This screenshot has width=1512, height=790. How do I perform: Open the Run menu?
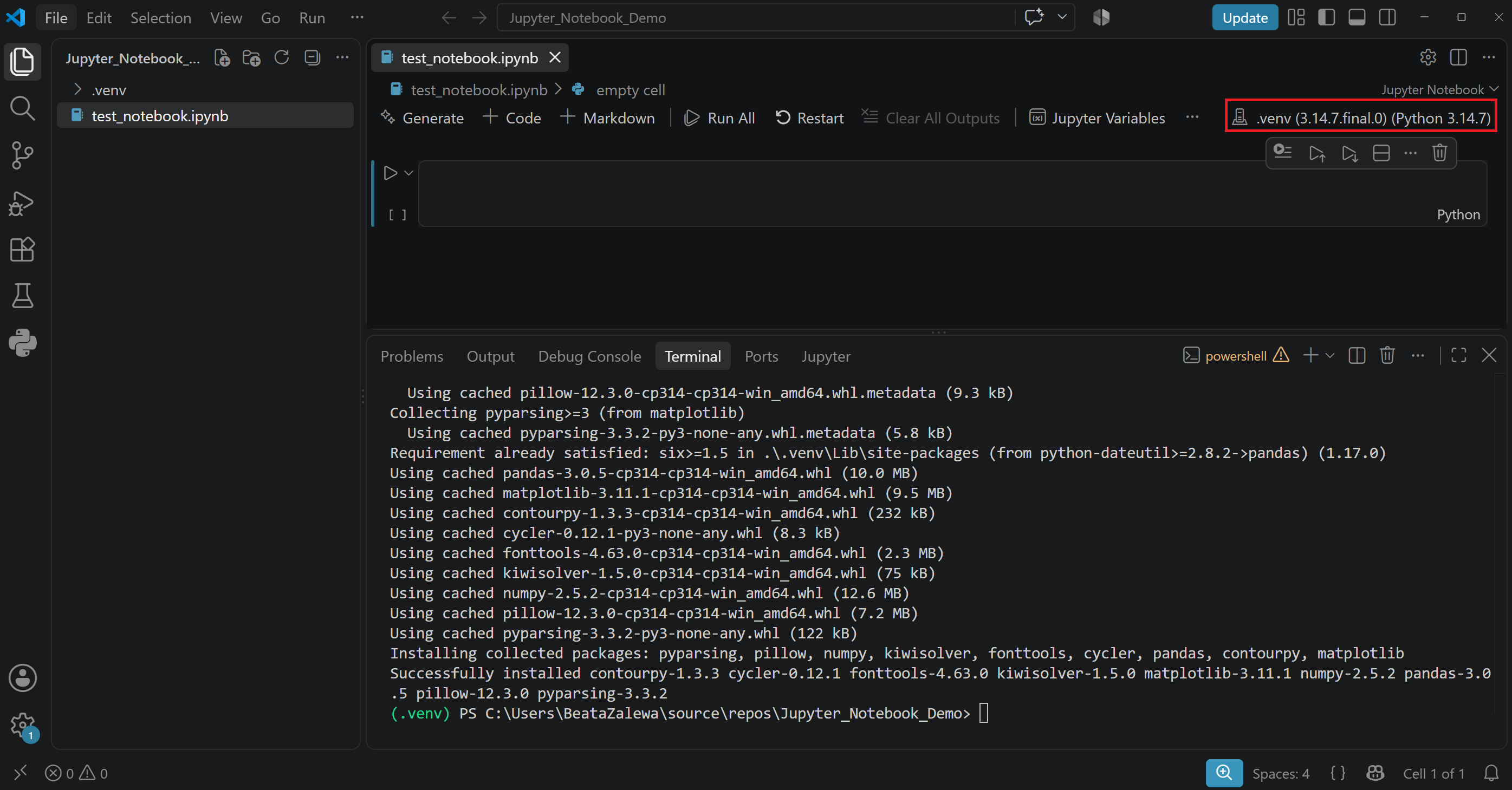tap(312, 17)
